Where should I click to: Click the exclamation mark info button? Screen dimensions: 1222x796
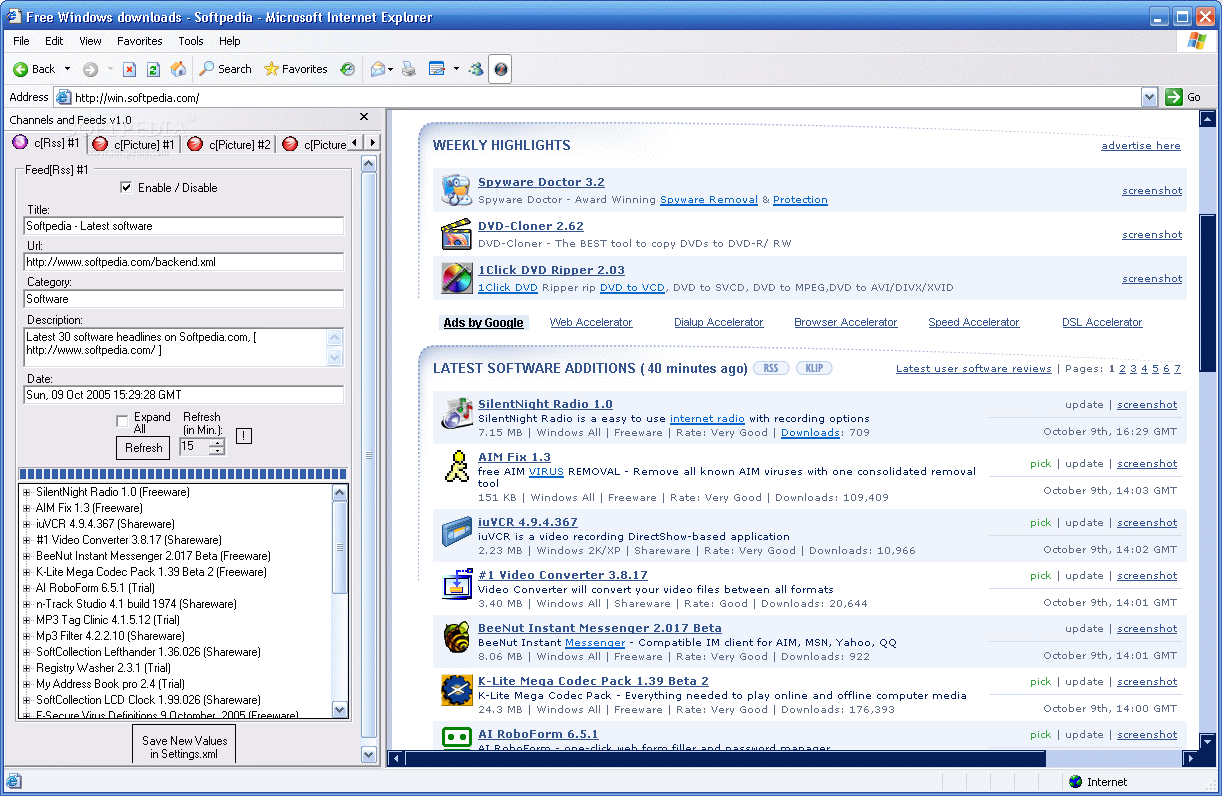[x=244, y=436]
